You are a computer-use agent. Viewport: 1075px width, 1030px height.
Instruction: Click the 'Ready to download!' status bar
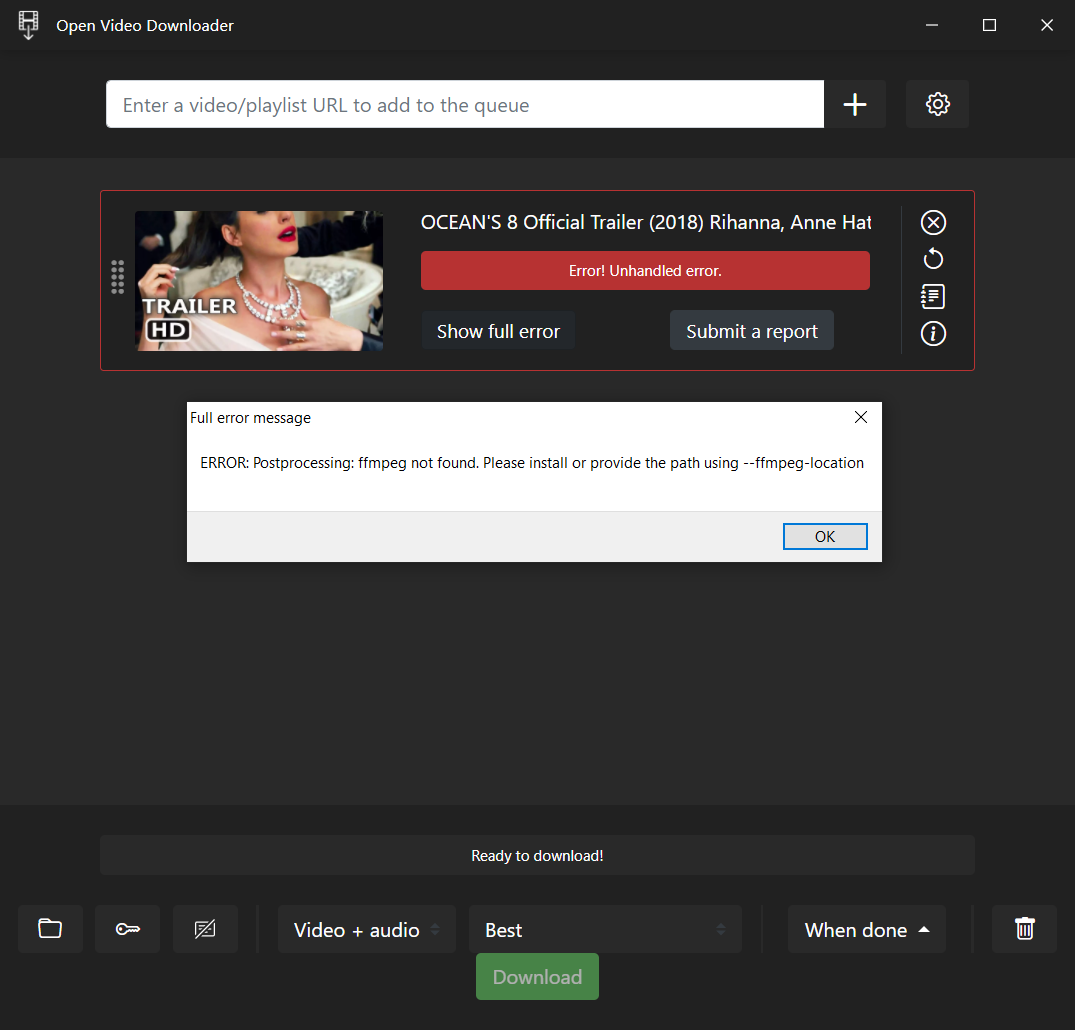538,855
